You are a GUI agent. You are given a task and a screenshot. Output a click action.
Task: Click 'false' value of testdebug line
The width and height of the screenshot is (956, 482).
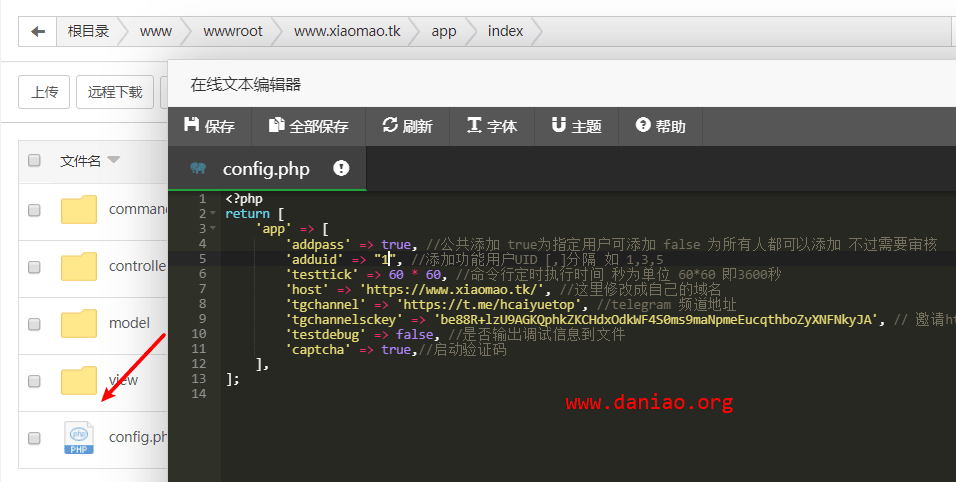415,334
